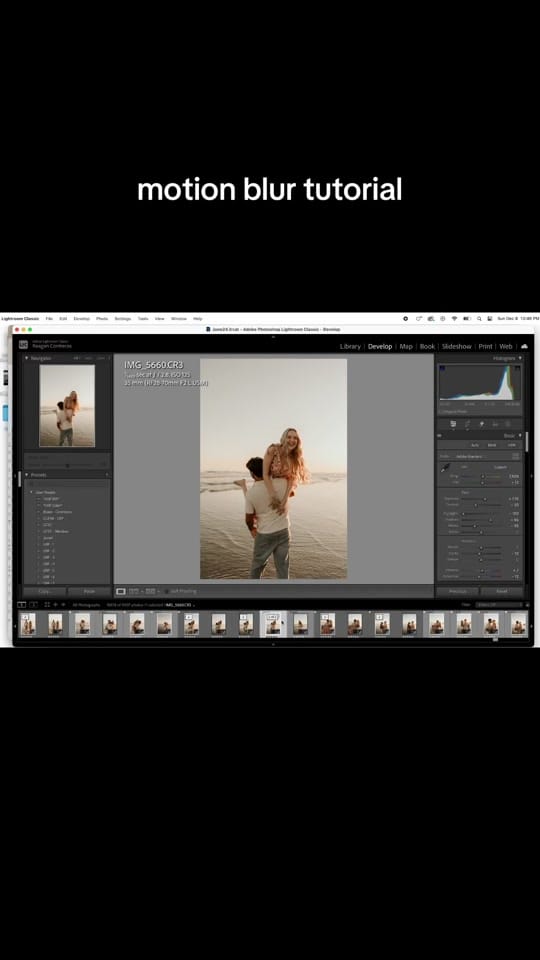Toggle highlight clipping indicator in histogram
Viewport: 540px width, 960px height.
[x=517, y=369]
